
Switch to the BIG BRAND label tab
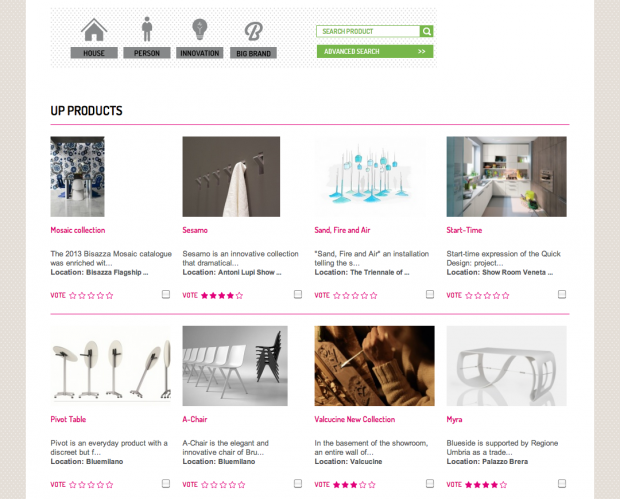click(253, 53)
